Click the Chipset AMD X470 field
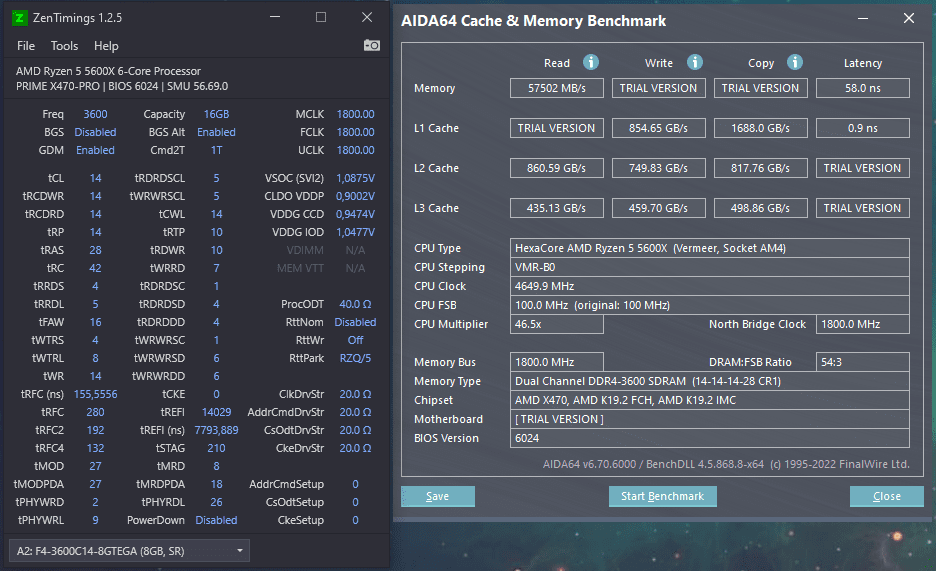Screen dimensions: 936x571 [x=710, y=400]
